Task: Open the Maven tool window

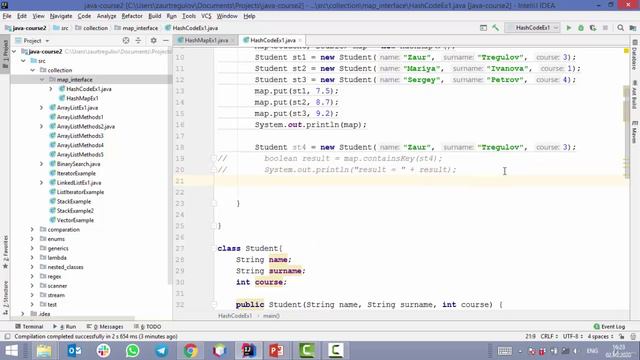Action: coord(635,132)
